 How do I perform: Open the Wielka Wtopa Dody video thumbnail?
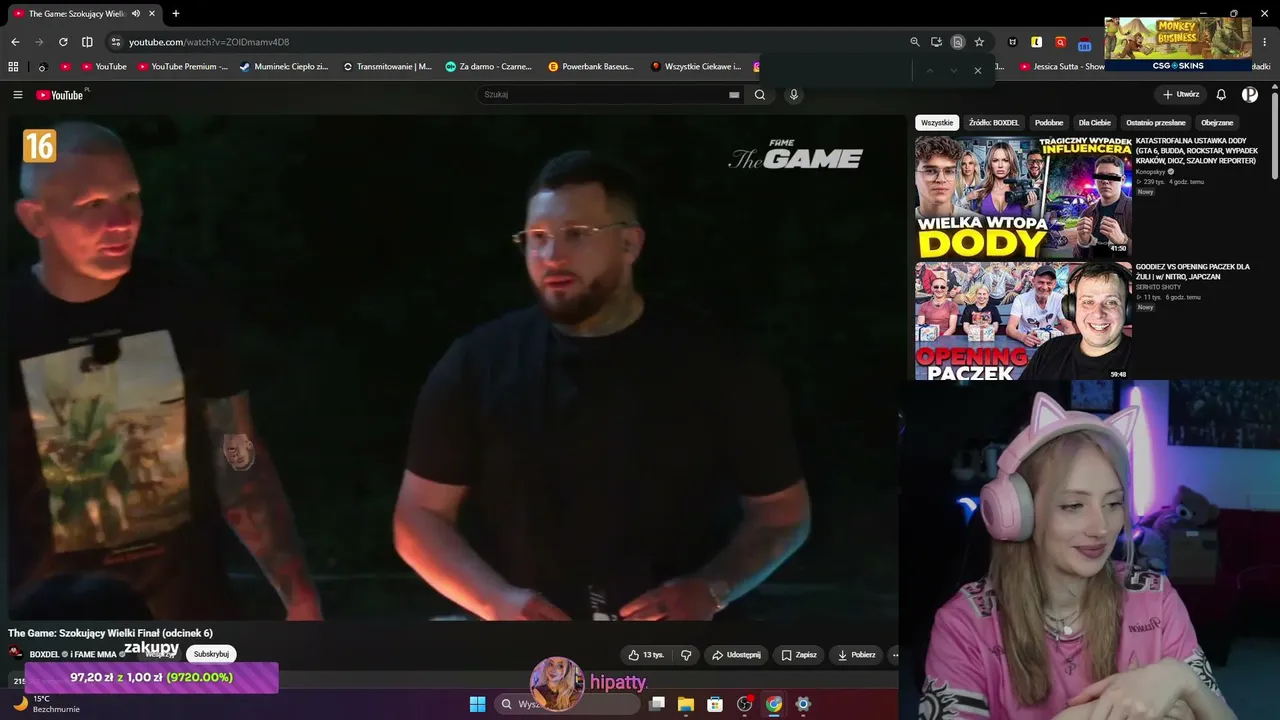click(x=1023, y=197)
